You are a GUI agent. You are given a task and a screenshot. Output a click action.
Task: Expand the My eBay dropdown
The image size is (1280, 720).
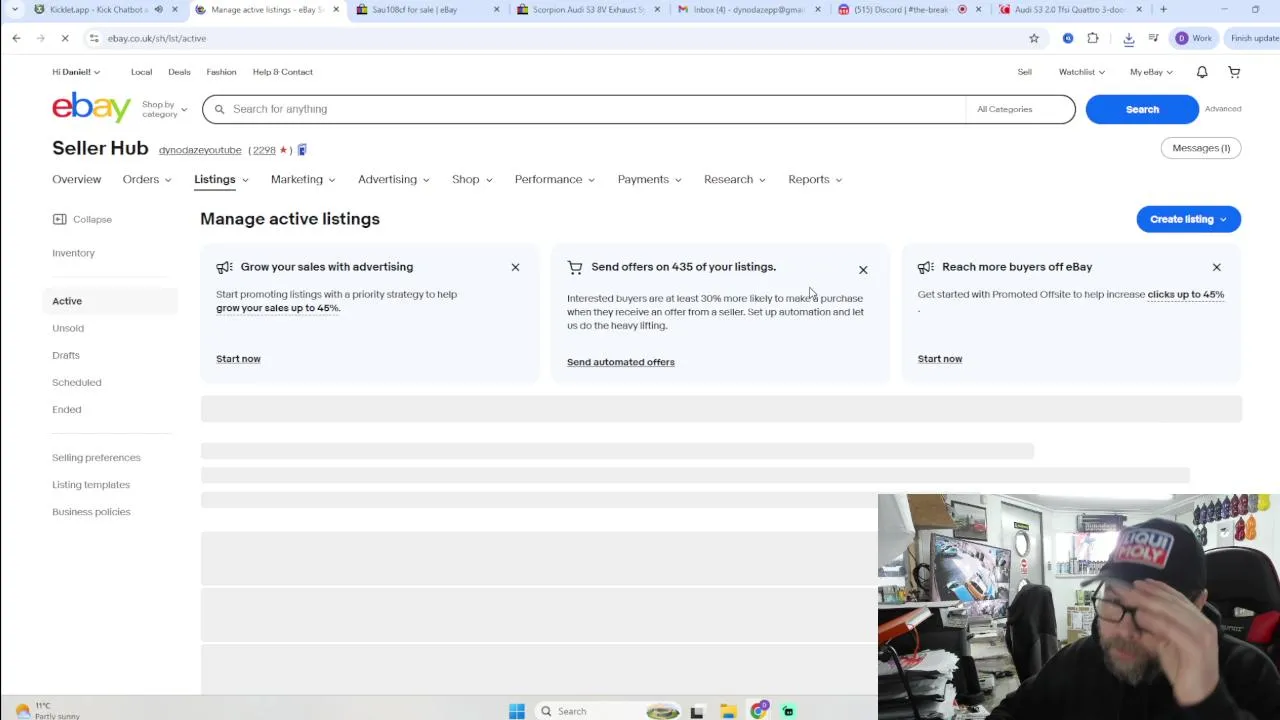[1151, 72]
